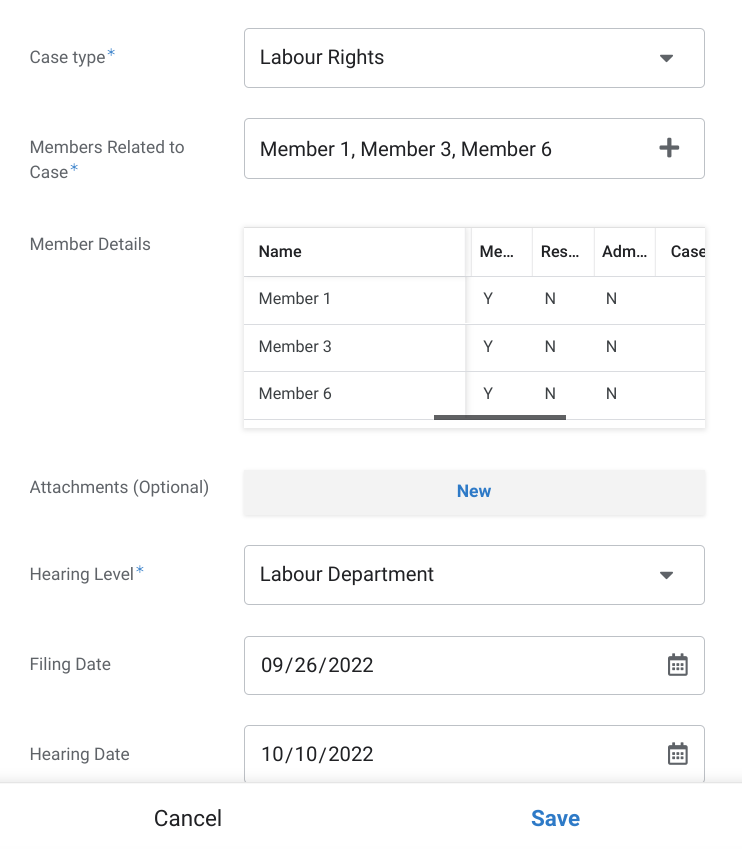Save the case form
This screenshot has width=742, height=849.
(555, 818)
